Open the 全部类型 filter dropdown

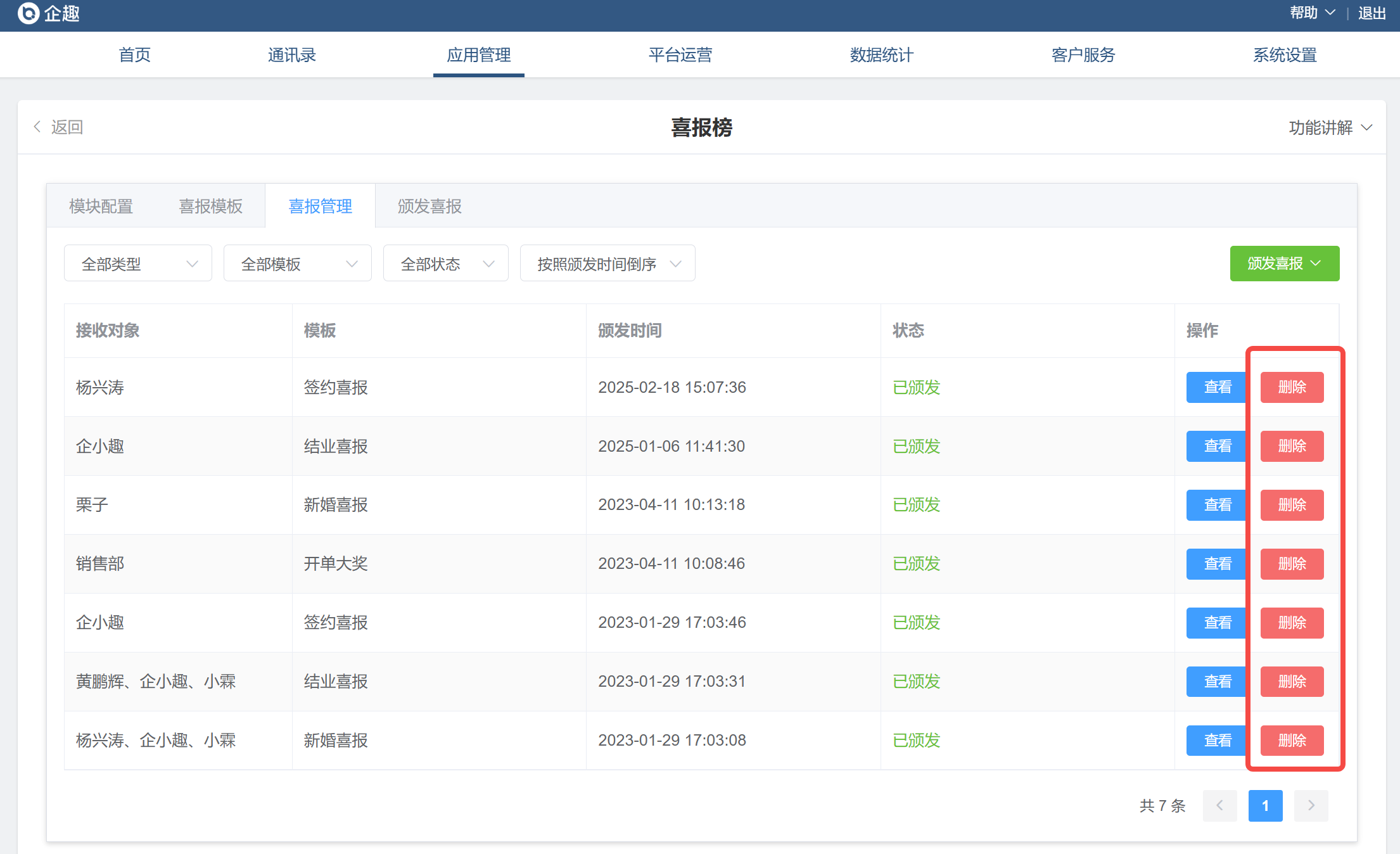[x=137, y=264]
